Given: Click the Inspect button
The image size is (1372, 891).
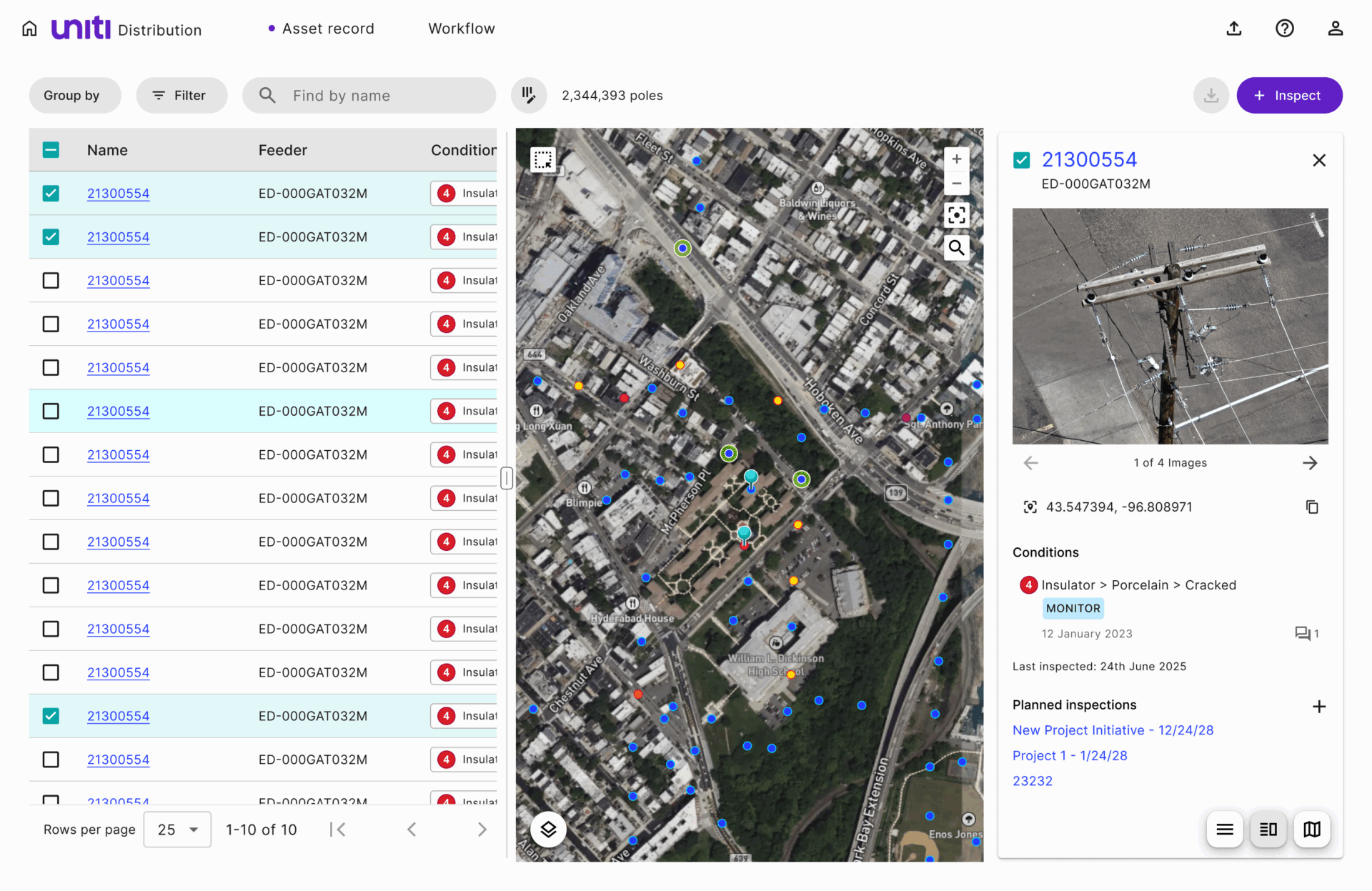Looking at the screenshot, I should [x=1289, y=96].
